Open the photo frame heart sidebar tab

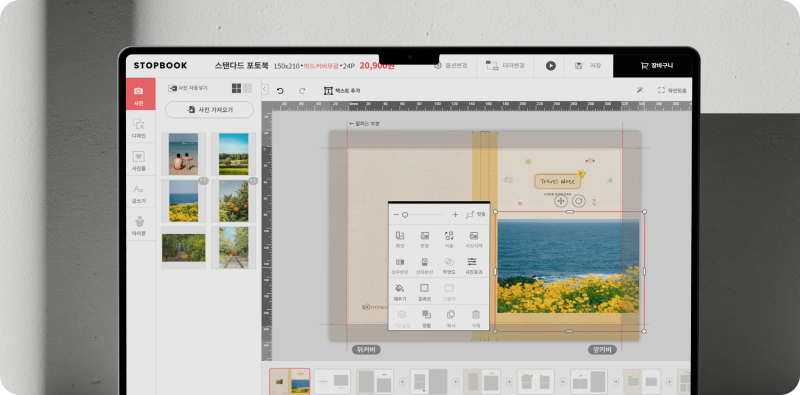(138, 160)
